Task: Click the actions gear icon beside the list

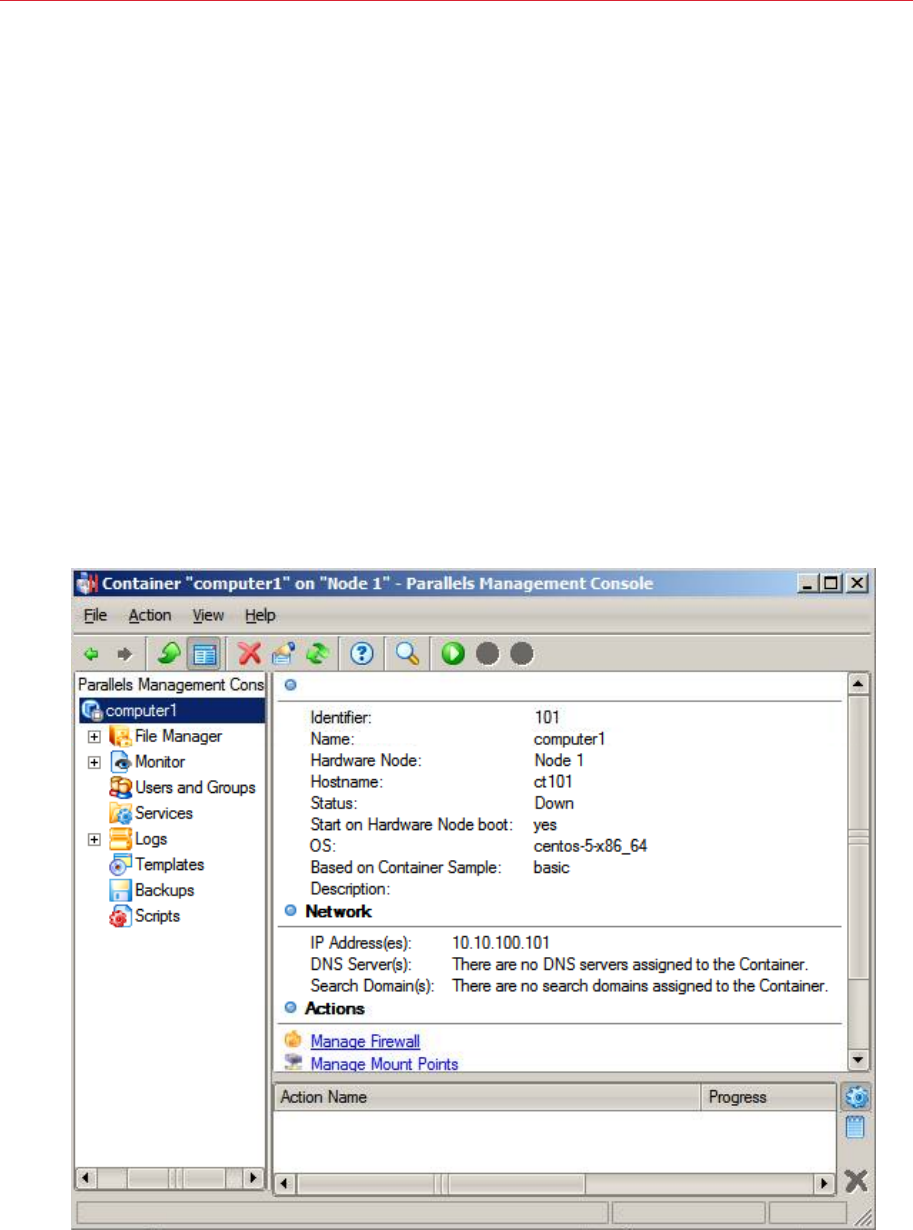Action: (857, 1097)
